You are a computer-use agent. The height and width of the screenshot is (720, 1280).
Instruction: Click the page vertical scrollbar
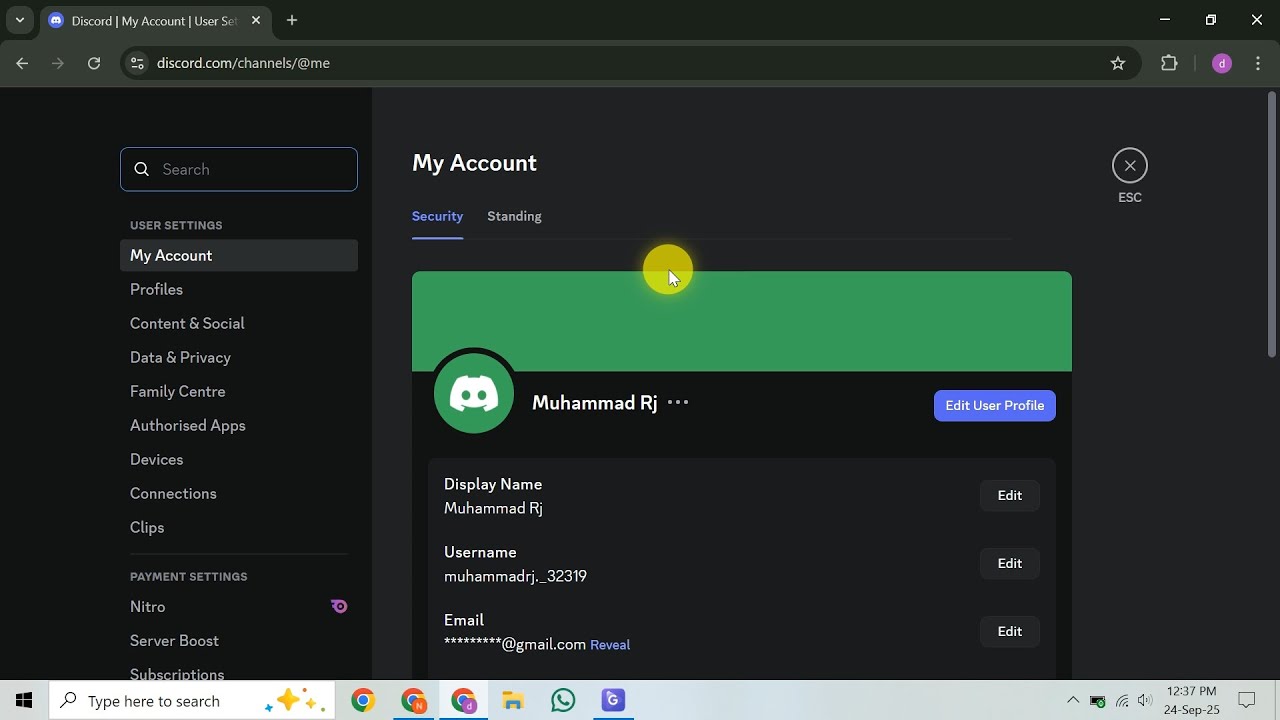pos(1272,224)
